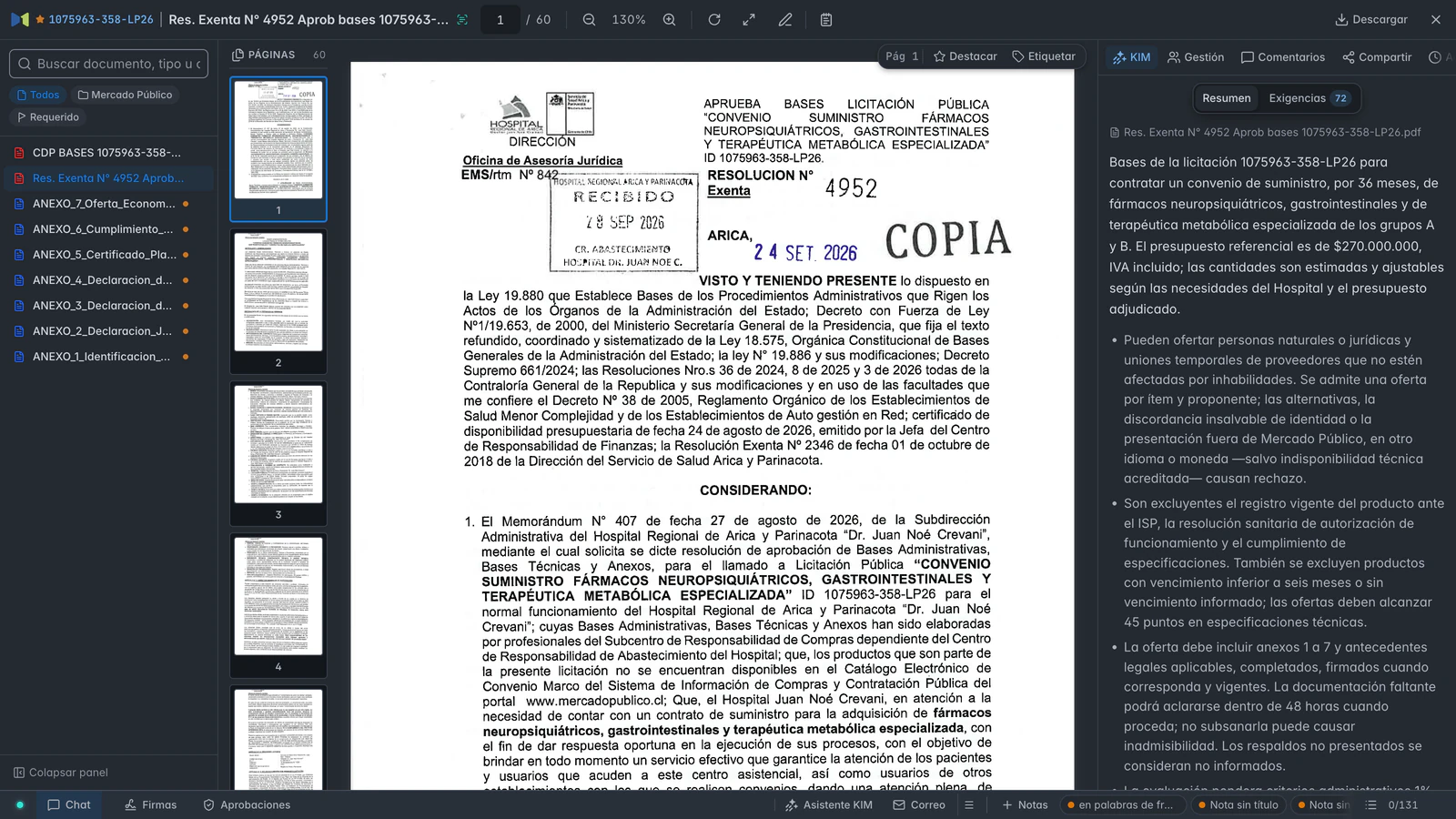The width and height of the screenshot is (1456, 819).
Task: Click the green status dot at bottom left
Action: coord(19,804)
